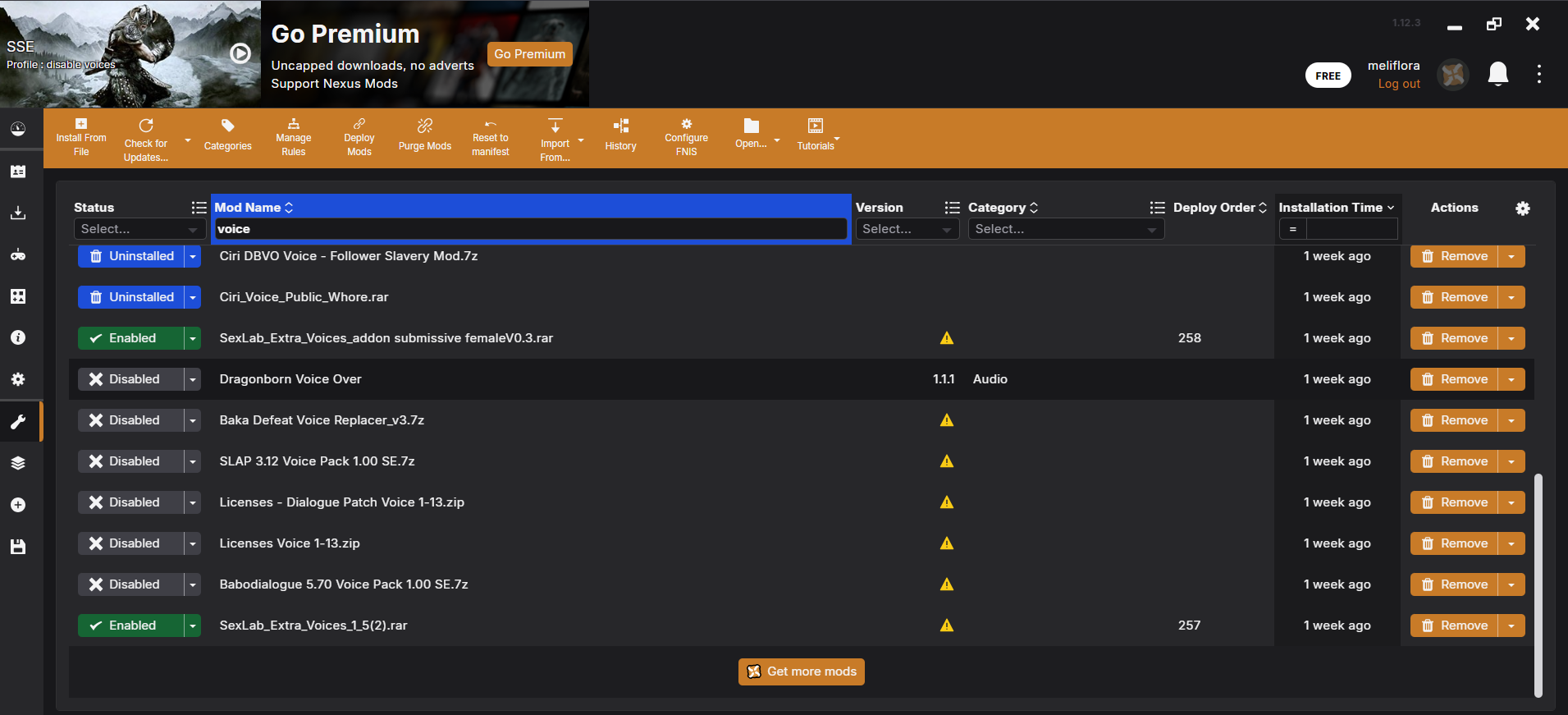The width and height of the screenshot is (1568, 715).
Task: Expand Remove dropdown arrow for Dragonborn Voice Over
Action: tap(1511, 379)
